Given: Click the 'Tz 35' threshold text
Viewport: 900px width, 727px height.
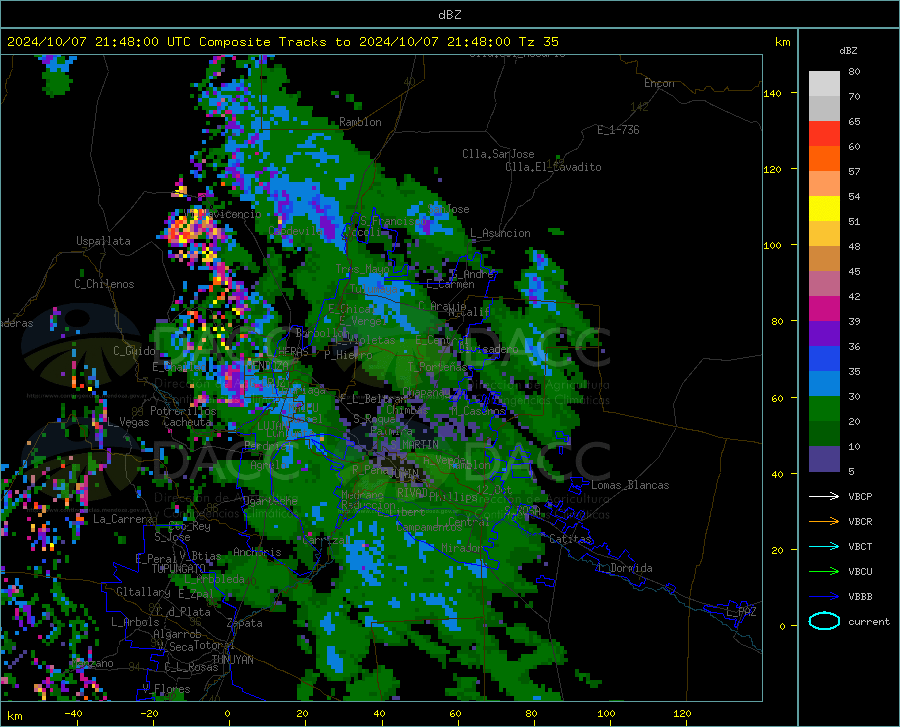Looking at the screenshot, I should (x=538, y=42).
